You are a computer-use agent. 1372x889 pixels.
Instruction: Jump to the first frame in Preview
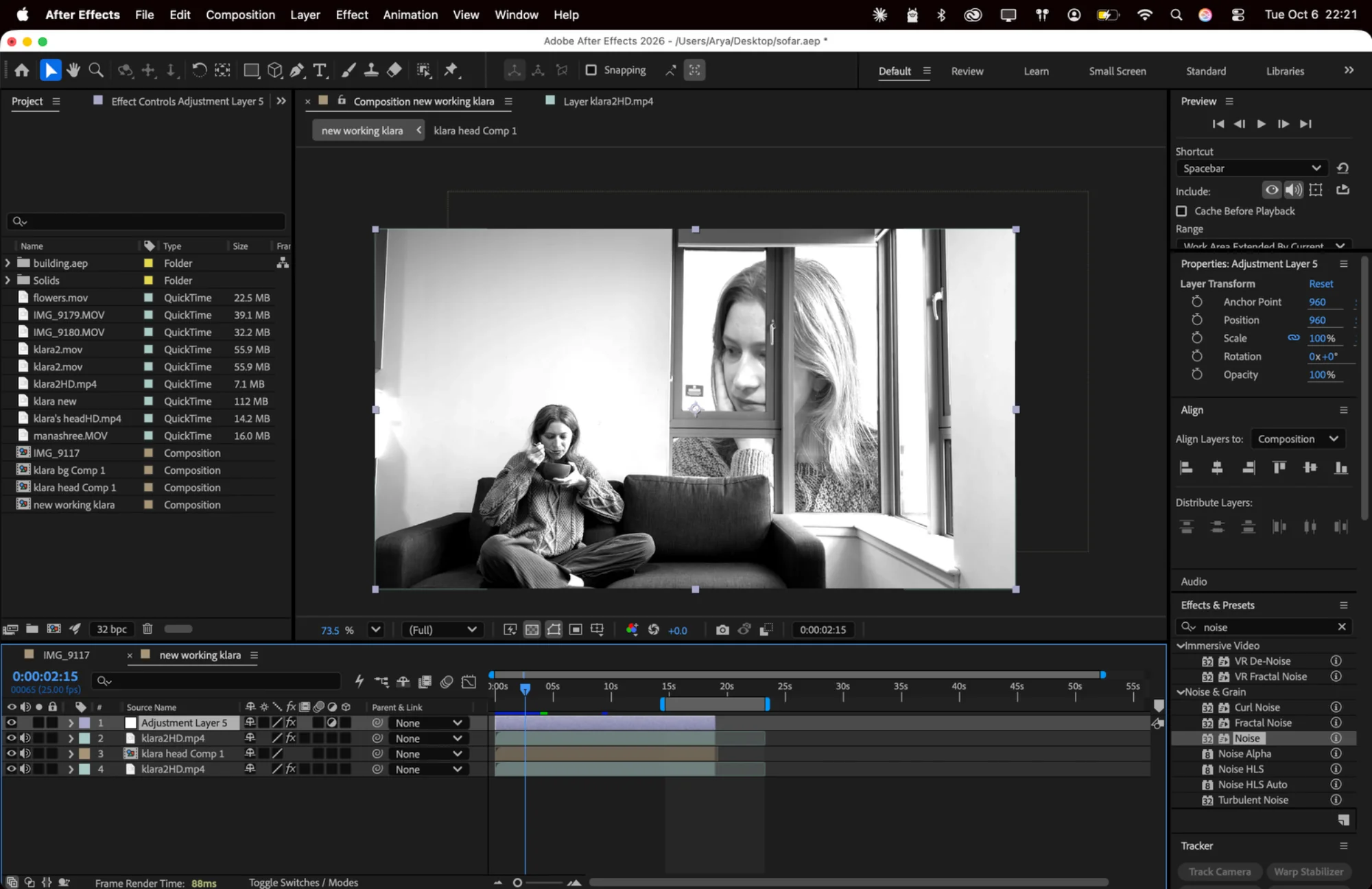pos(1218,124)
